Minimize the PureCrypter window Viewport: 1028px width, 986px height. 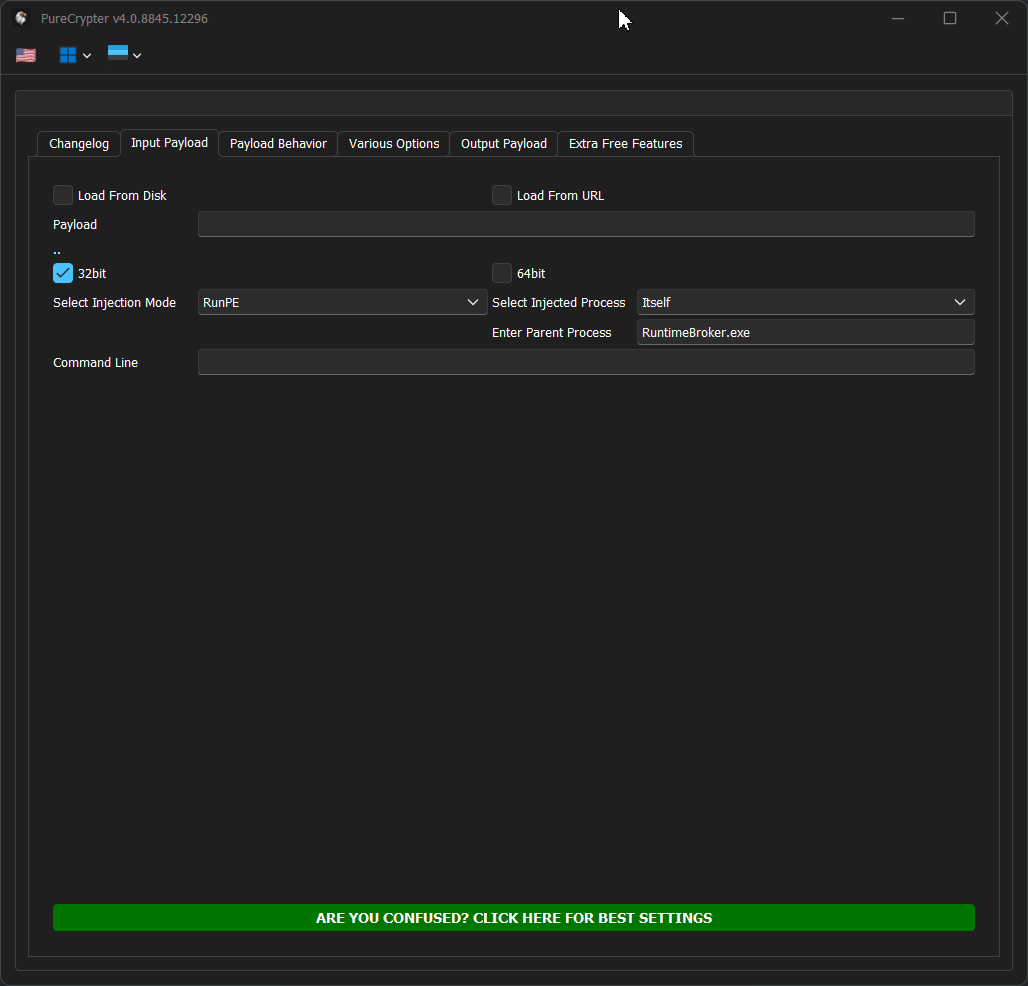pos(898,18)
